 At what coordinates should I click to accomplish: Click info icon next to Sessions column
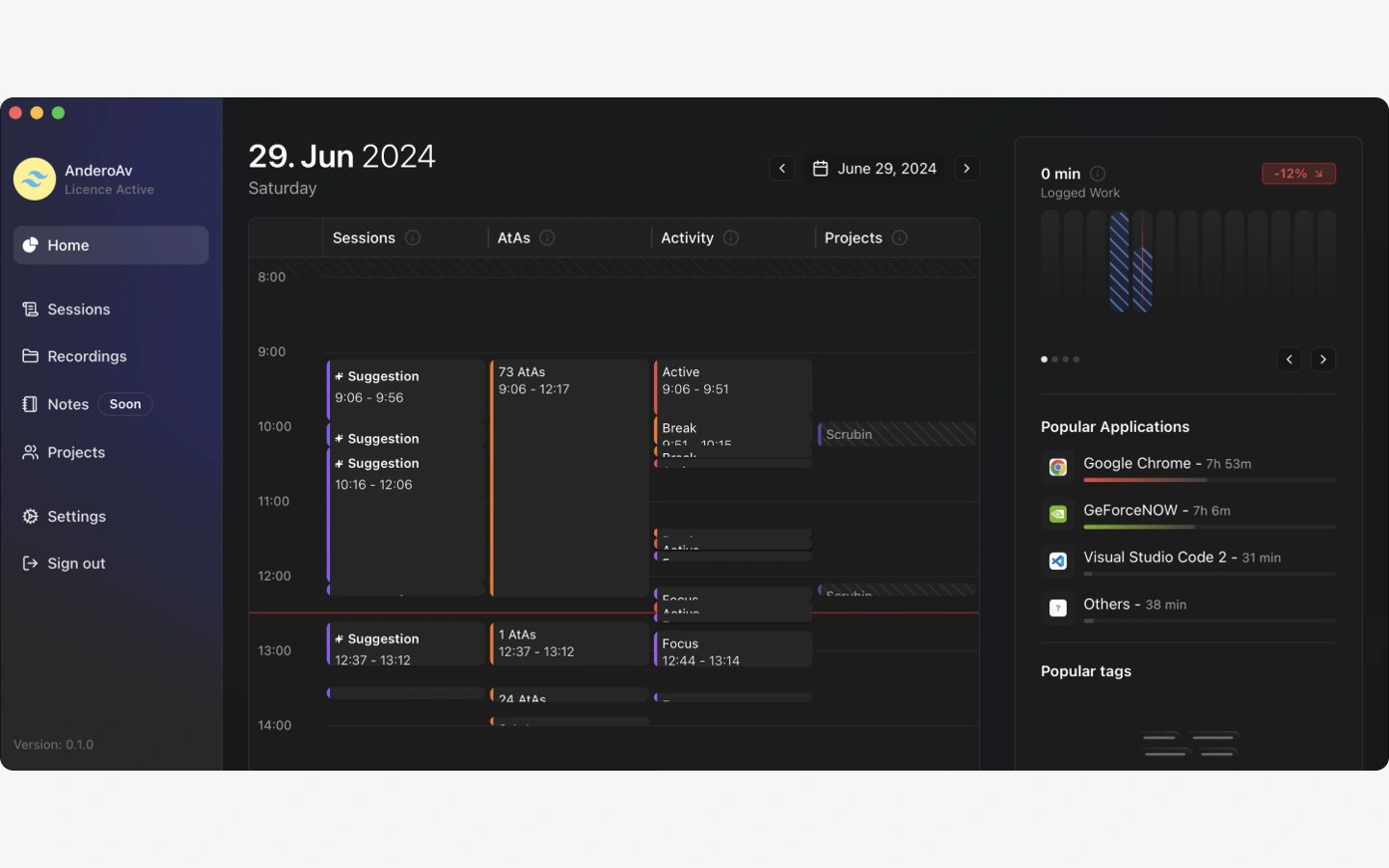(413, 238)
